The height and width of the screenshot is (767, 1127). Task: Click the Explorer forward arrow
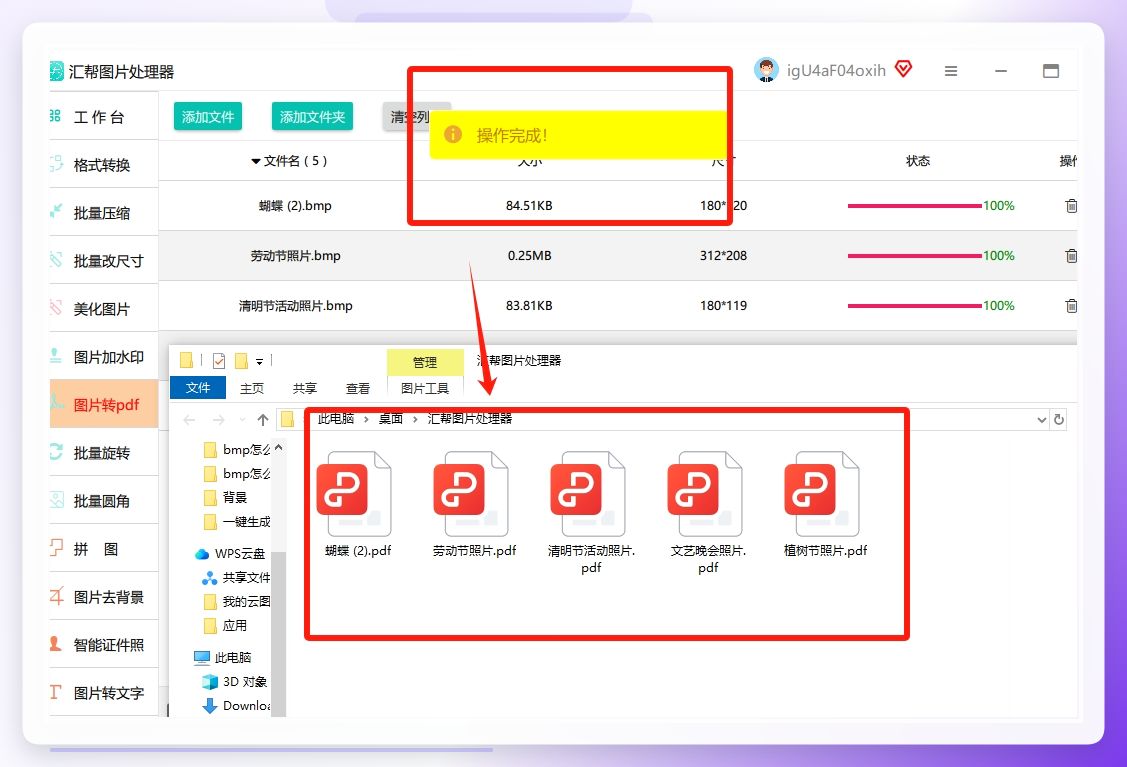click(x=218, y=420)
